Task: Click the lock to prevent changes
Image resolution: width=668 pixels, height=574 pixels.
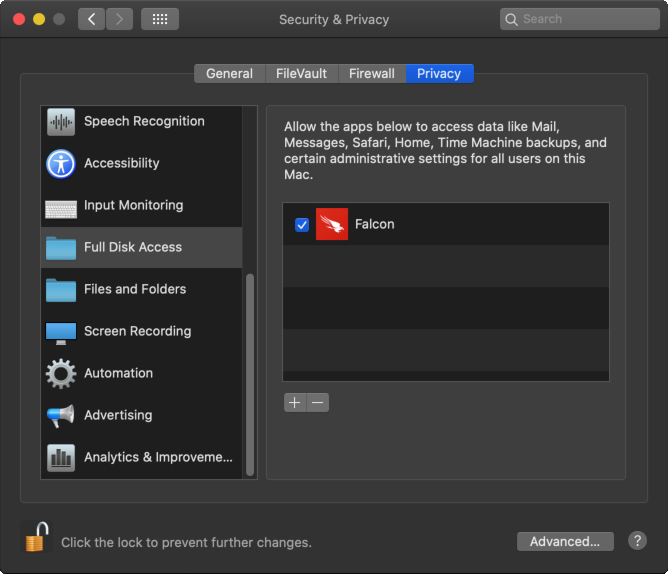Action: 36,538
